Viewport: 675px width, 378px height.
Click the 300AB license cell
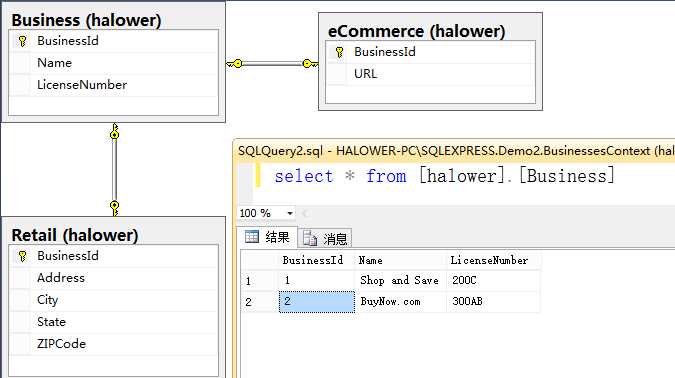pos(493,302)
